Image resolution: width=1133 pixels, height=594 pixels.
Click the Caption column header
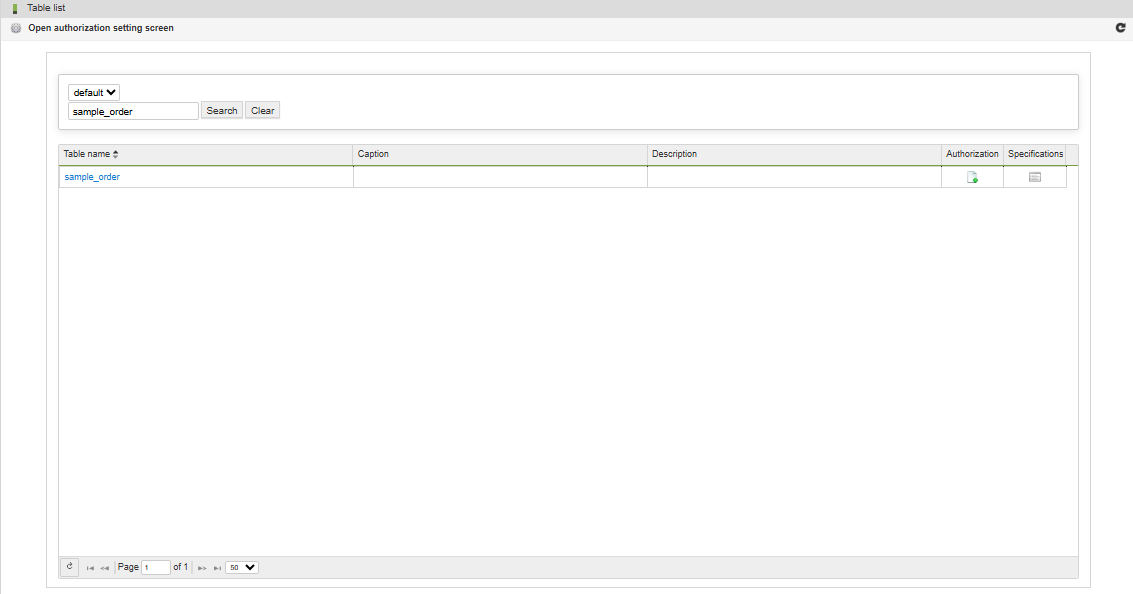click(x=500, y=154)
